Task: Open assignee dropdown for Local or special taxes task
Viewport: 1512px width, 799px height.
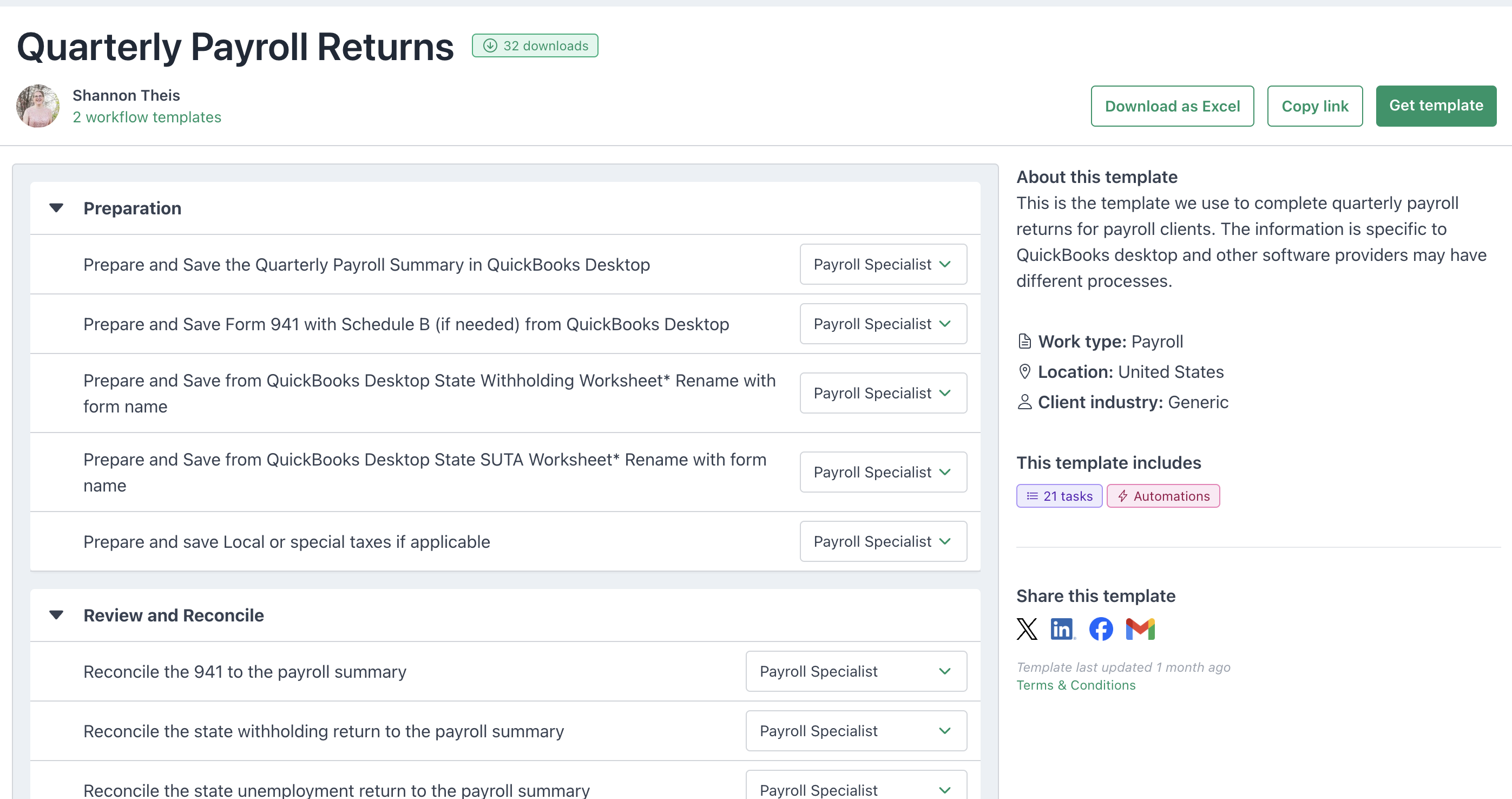Action: click(x=883, y=541)
